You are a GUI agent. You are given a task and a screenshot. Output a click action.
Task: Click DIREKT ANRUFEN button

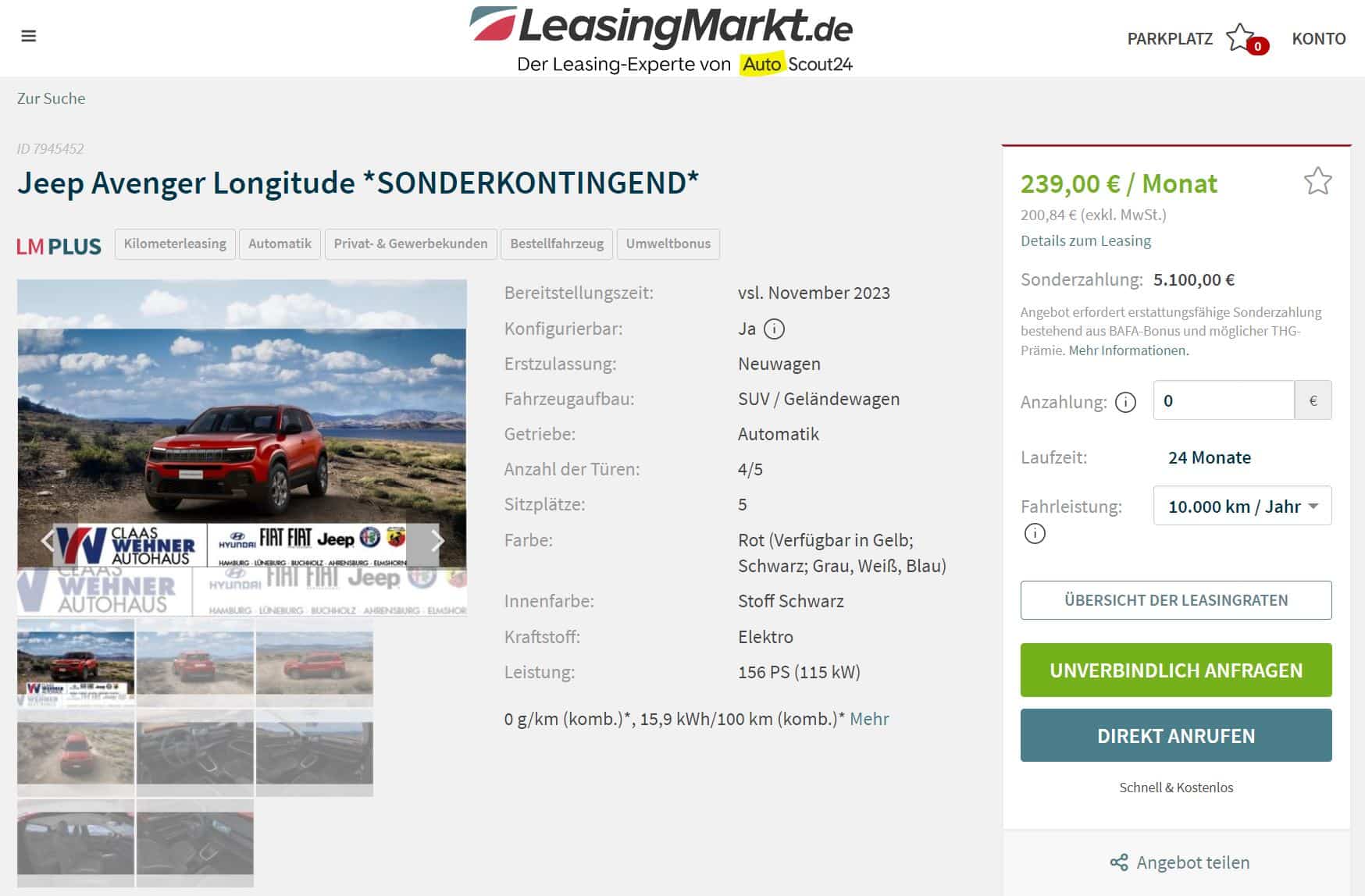tap(1176, 735)
